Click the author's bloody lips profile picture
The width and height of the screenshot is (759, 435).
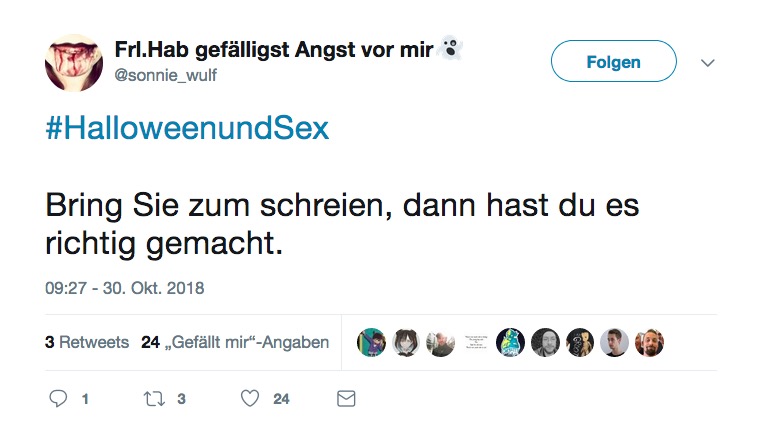[74, 62]
